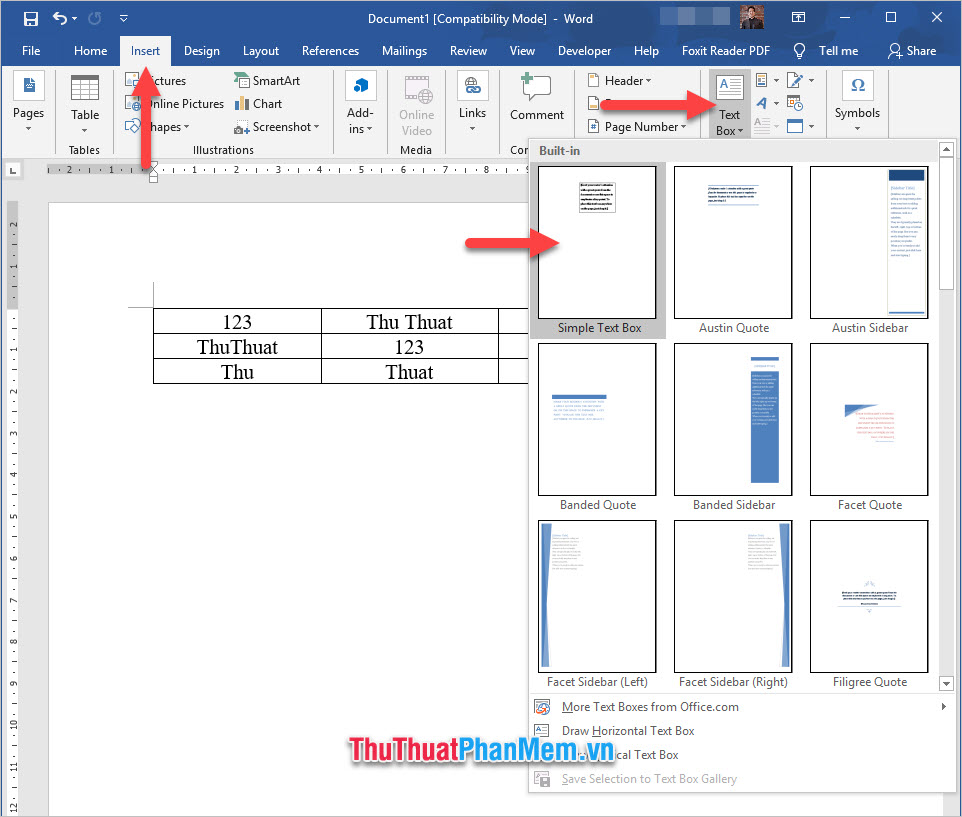Image resolution: width=962 pixels, height=817 pixels.
Task: Expand the Links dropdown
Action: [x=472, y=102]
